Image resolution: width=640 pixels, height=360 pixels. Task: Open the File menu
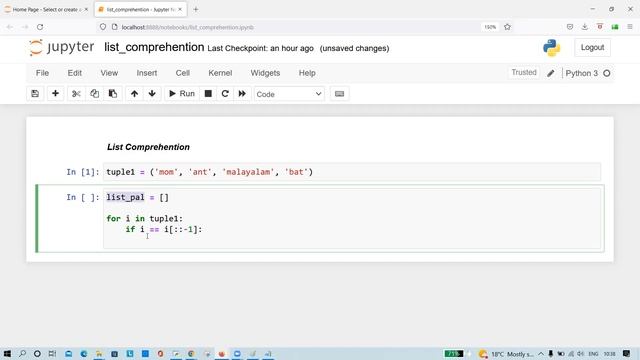(42, 73)
